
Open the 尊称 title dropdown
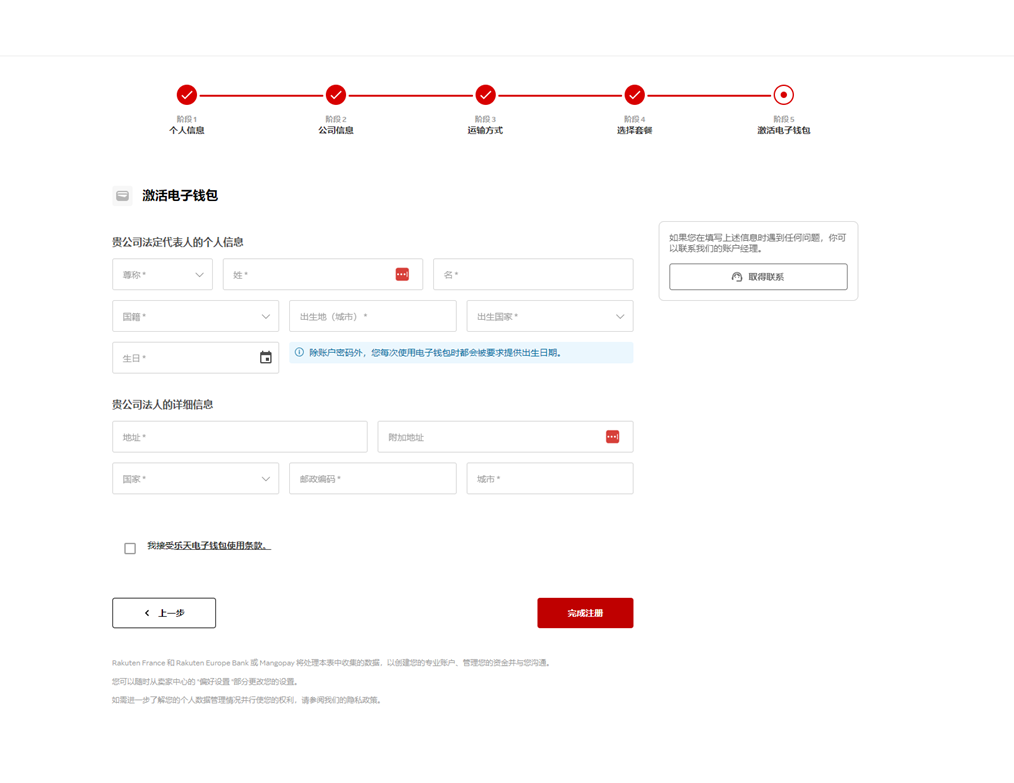(x=162, y=274)
